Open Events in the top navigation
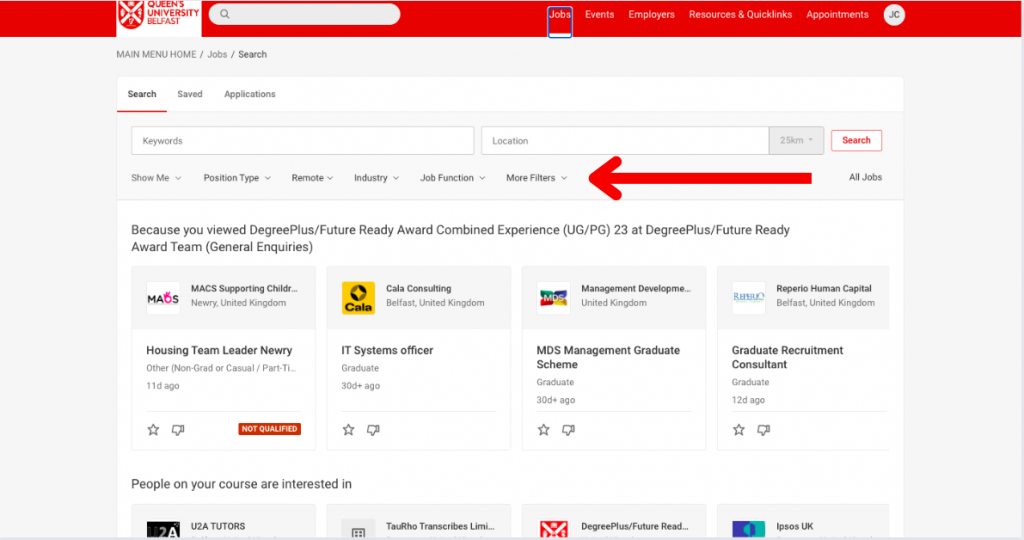The image size is (1024, 540). pyautogui.click(x=599, y=15)
